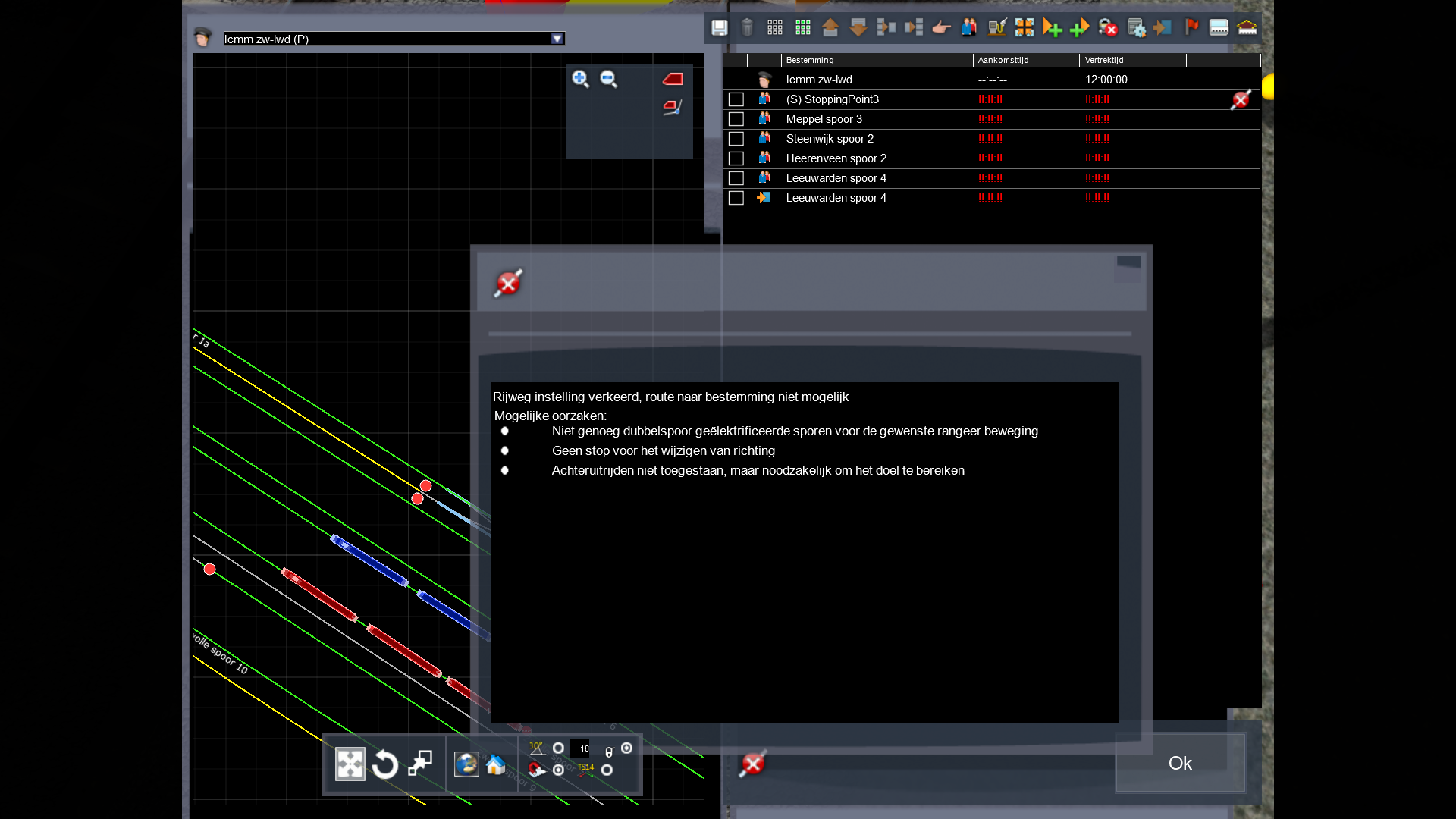Select the blue house home icon

pos(496,764)
